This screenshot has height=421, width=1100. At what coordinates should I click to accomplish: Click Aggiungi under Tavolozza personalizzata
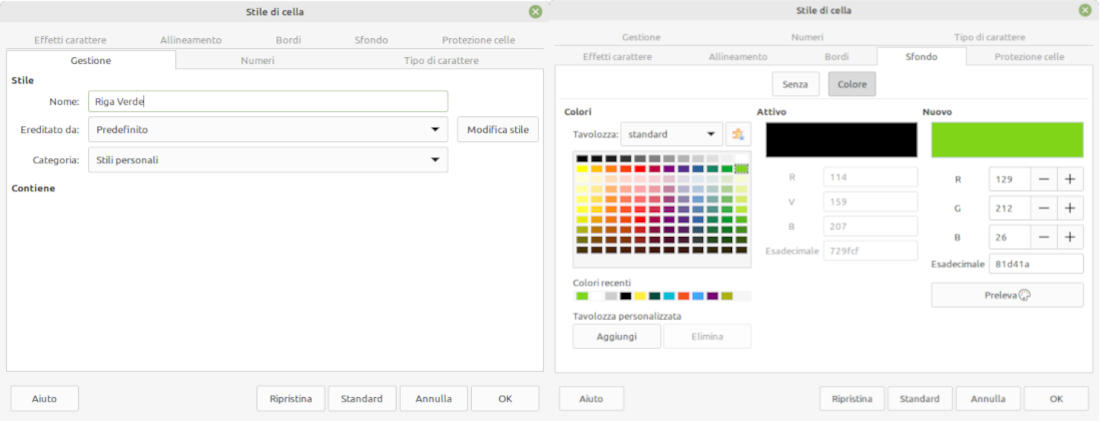click(617, 336)
